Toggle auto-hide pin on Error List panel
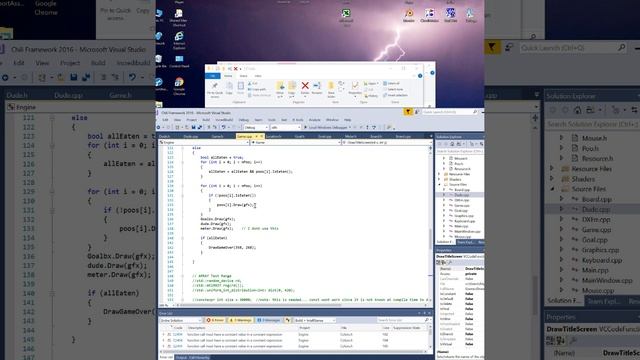 click(x=424, y=313)
